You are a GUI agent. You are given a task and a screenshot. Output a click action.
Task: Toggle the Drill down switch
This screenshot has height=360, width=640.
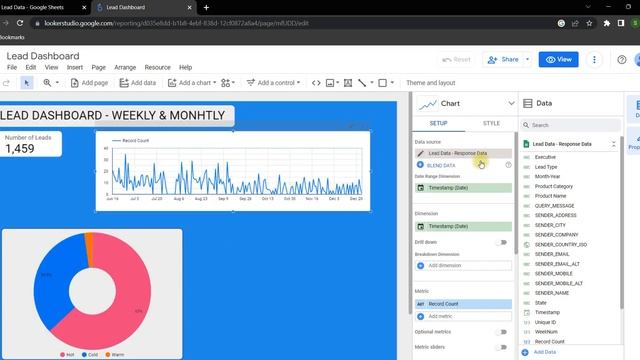click(x=502, y=242)
